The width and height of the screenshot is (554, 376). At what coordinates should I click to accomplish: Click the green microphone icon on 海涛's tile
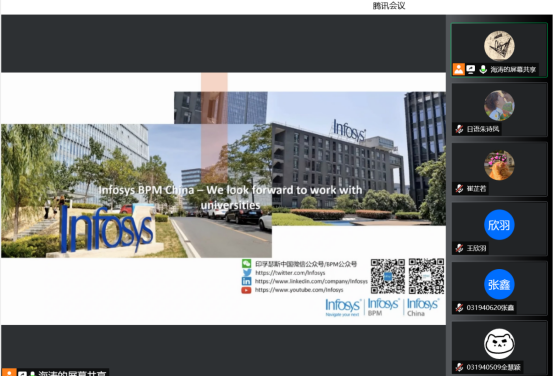click(483, 69)
